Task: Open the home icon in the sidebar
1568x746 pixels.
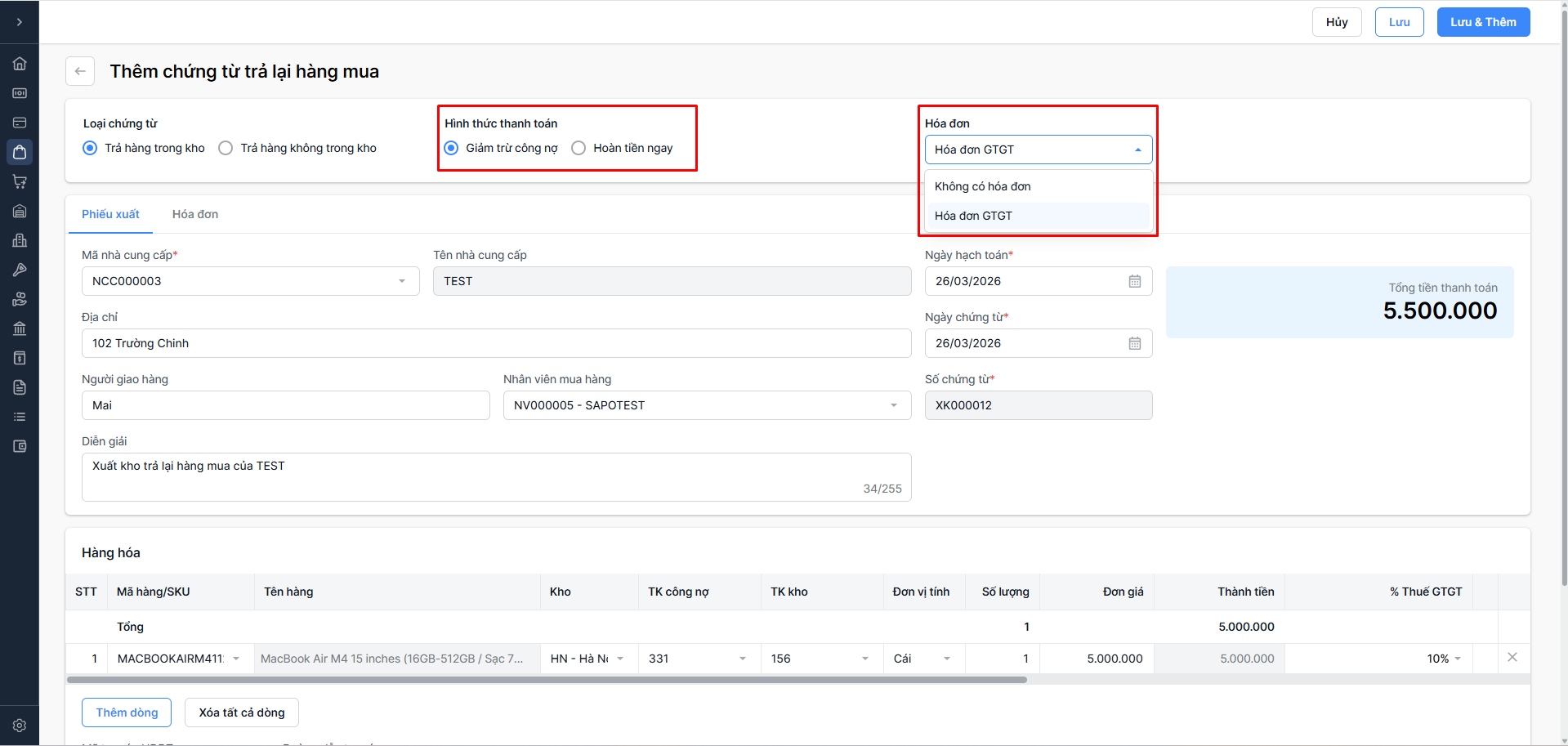Action: (x=20, y=64)
